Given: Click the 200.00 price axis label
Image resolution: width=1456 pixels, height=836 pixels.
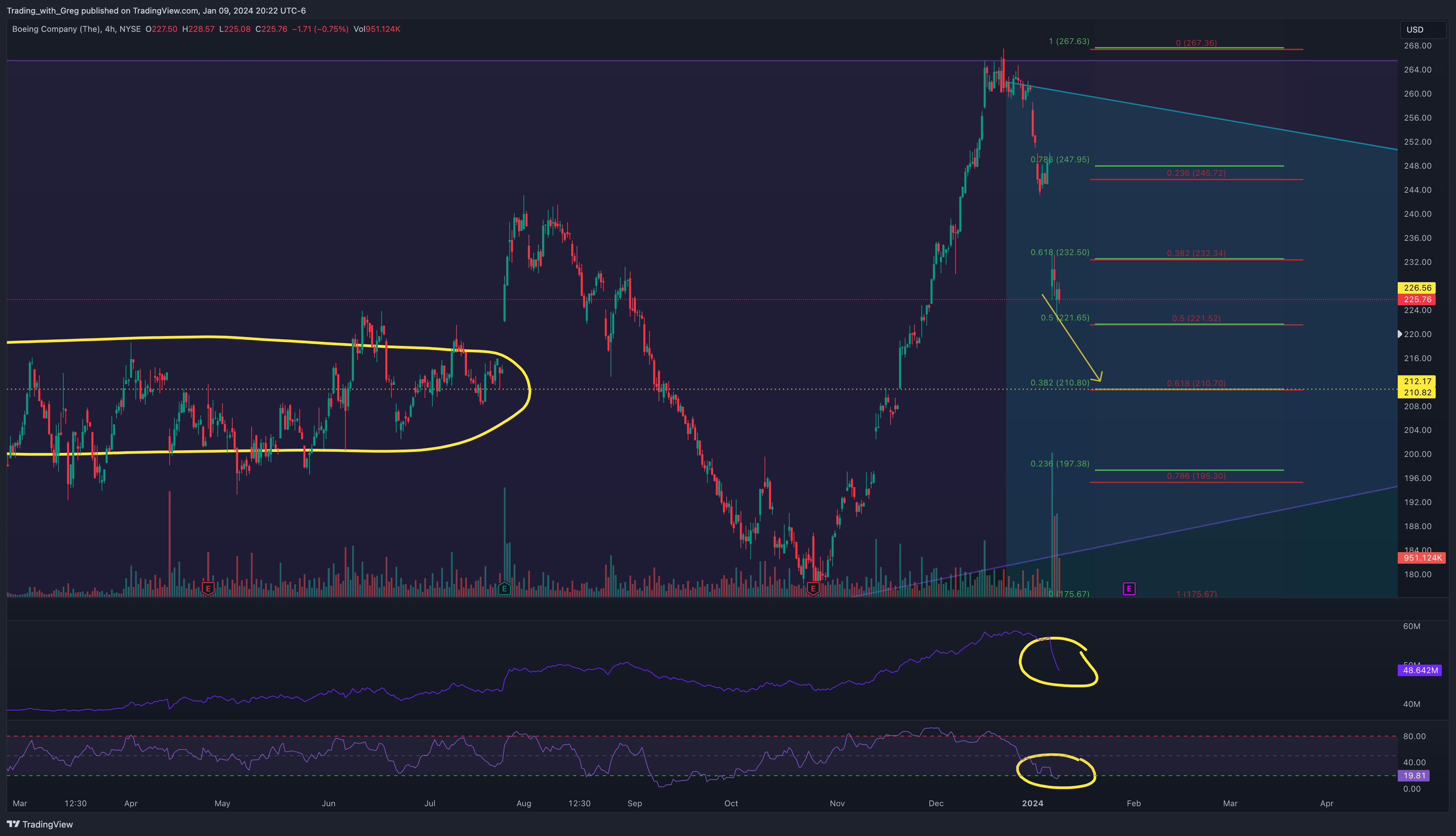Looking at the screenshot, I should 1417,454.
